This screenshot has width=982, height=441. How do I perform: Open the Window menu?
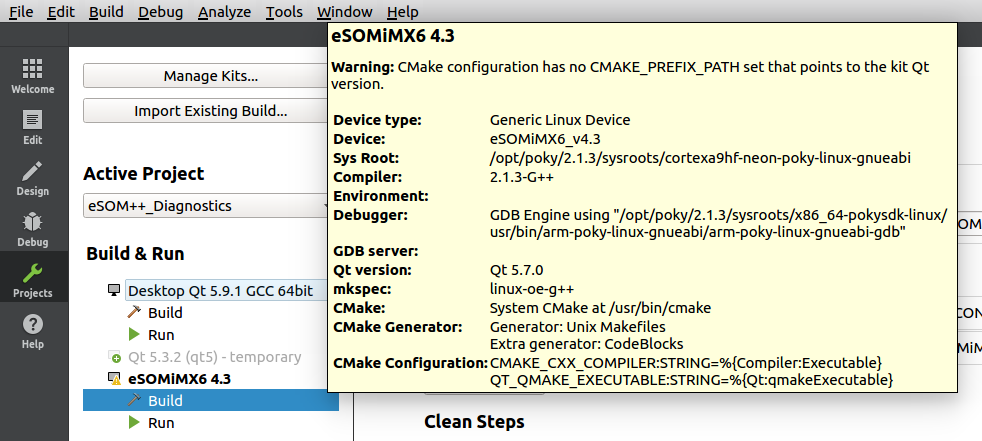coord(344,12)
